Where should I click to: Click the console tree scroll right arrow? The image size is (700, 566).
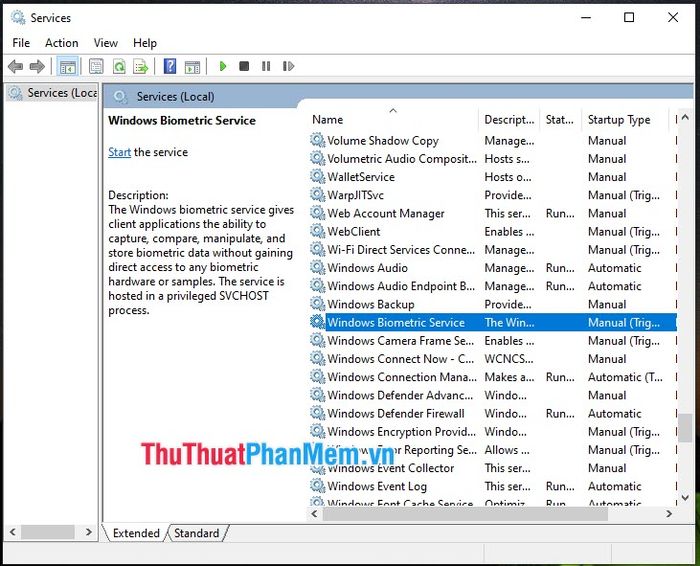88,532
